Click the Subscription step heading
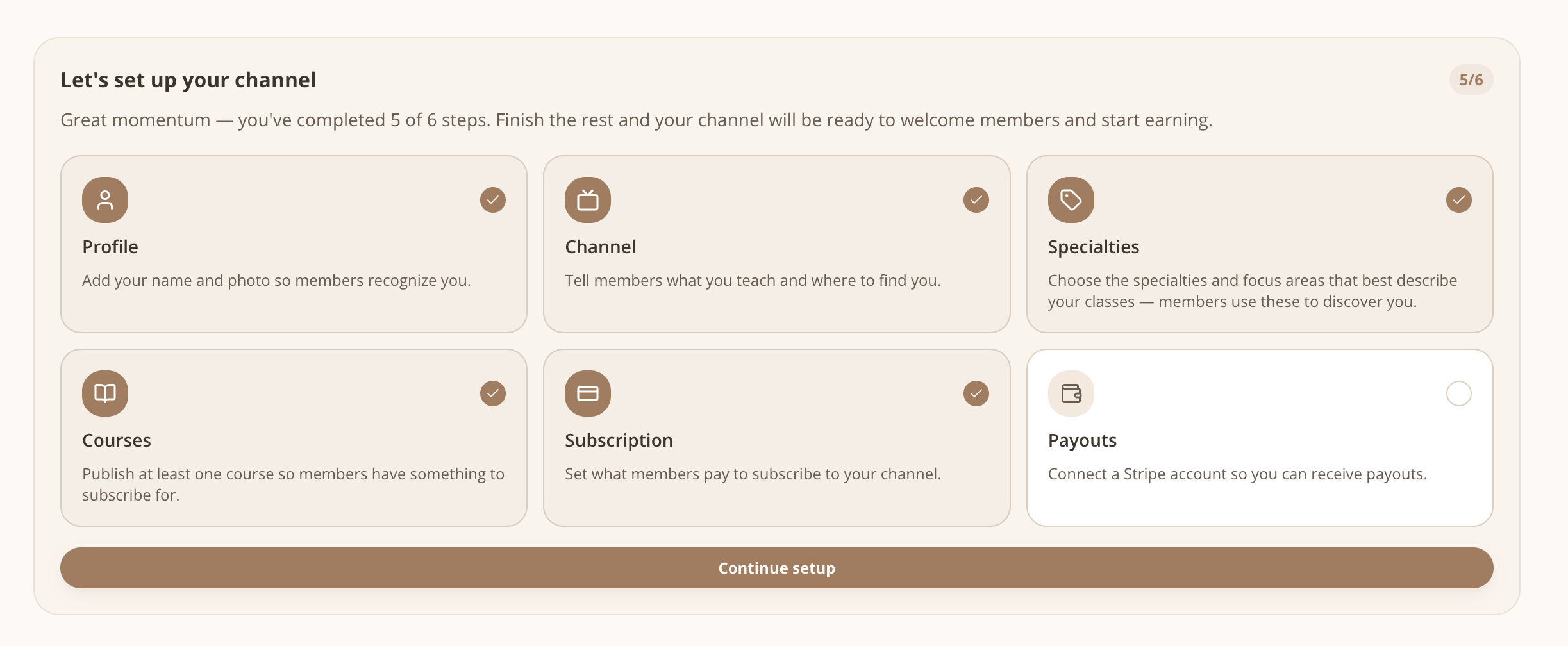1568x646 pixels. pos(619,440)
